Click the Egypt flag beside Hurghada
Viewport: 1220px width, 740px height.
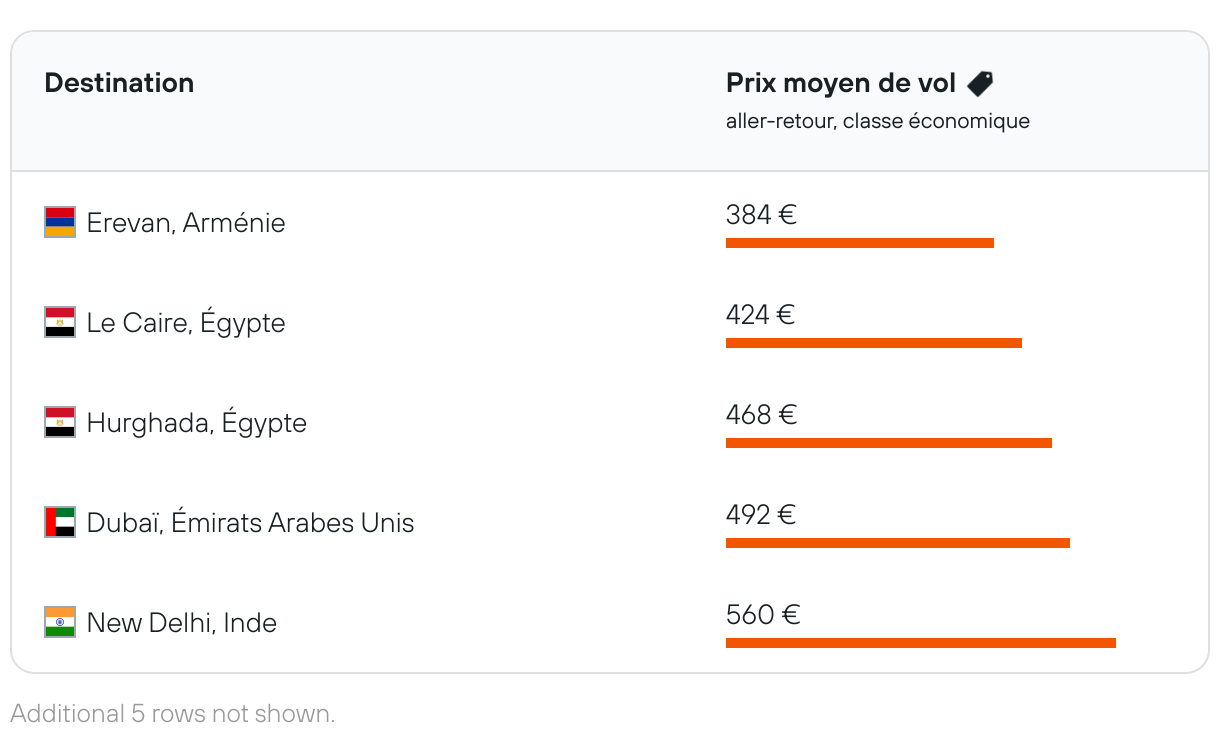click(60, 422)
